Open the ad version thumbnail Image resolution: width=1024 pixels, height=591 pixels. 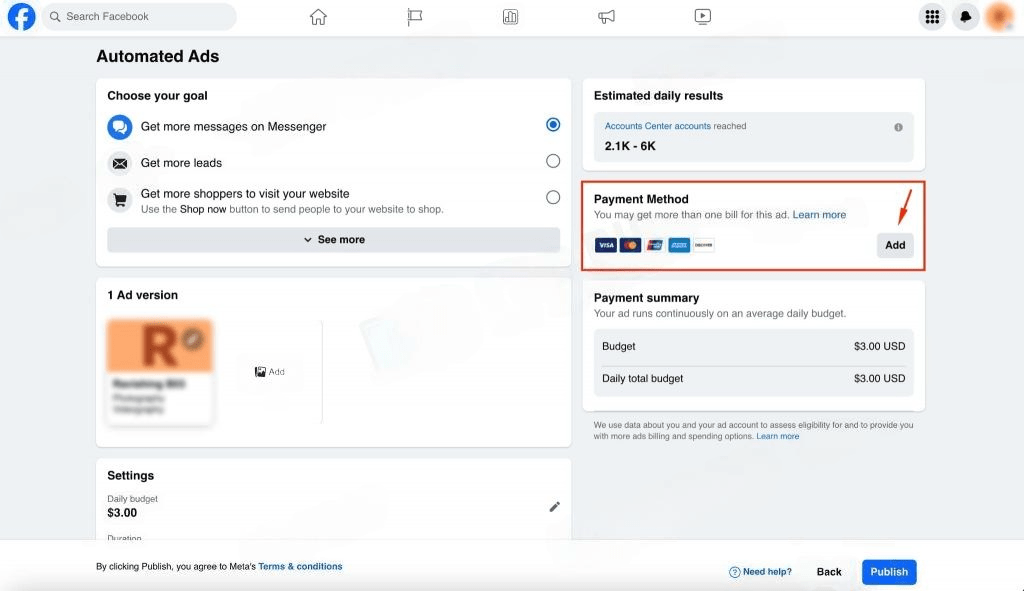(x=159, y=372)
